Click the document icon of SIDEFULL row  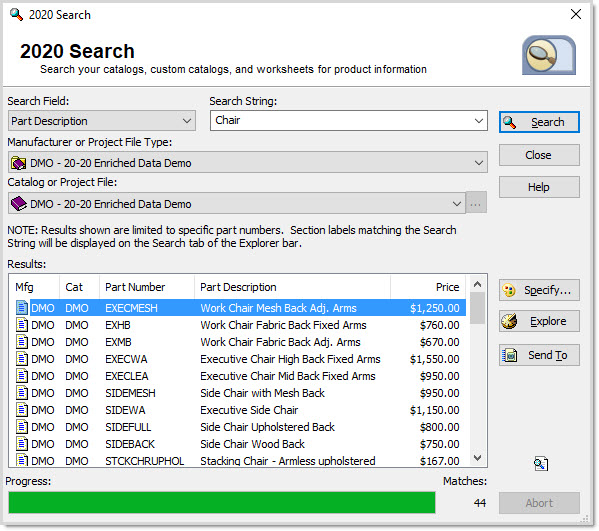click(22, 427)
